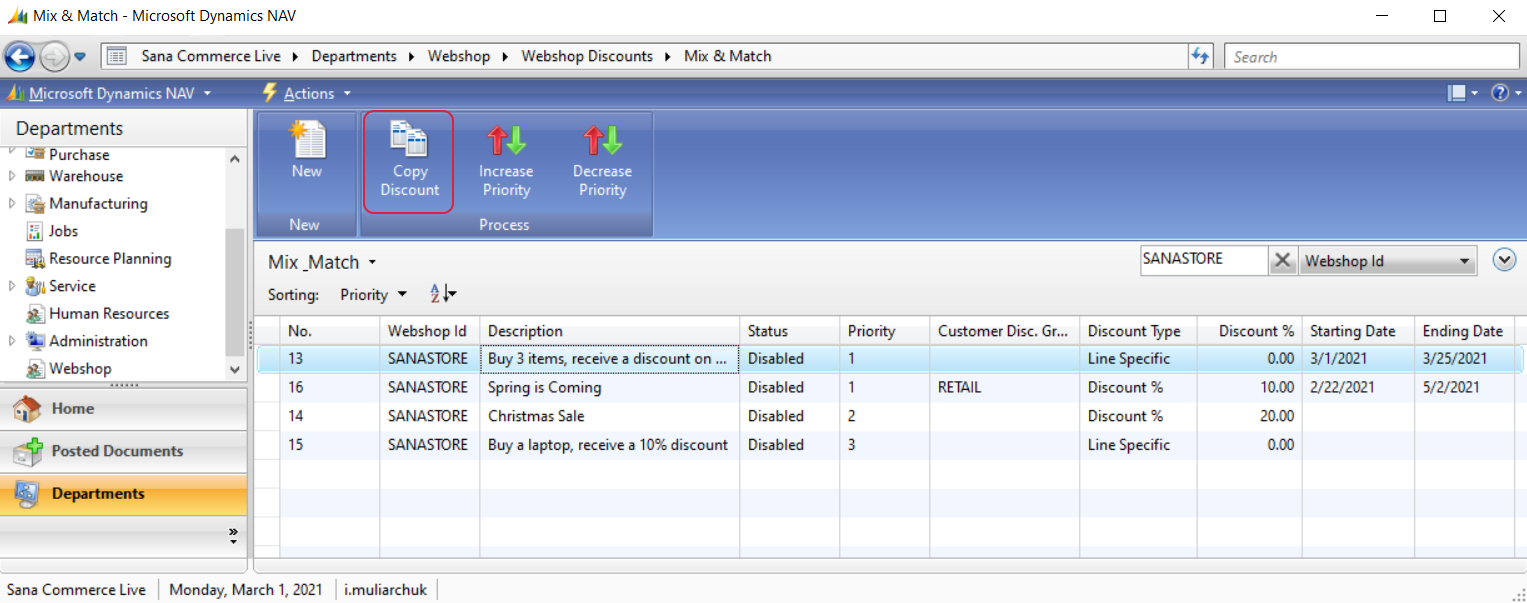Screen dimensions: 1527x603
Task: Select 'Buy a laptop, receive a 10% discount'
Action: point(608,444)
